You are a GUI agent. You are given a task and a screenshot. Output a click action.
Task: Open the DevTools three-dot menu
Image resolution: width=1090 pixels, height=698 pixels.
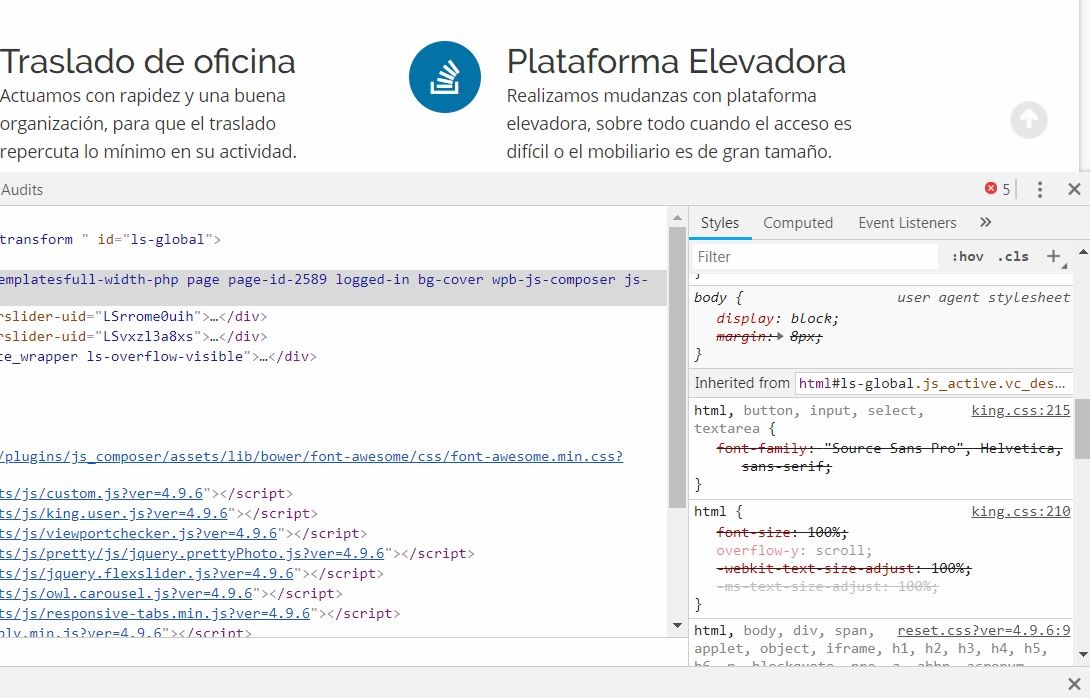point(1039,189)
